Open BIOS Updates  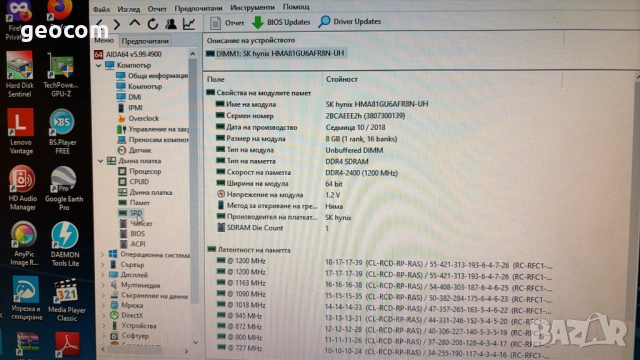click(x=281, y=22)
